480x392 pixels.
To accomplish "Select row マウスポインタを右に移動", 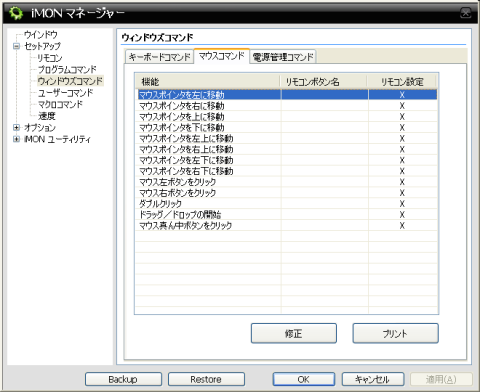I will pyautogui.click(x=286, y=106).
